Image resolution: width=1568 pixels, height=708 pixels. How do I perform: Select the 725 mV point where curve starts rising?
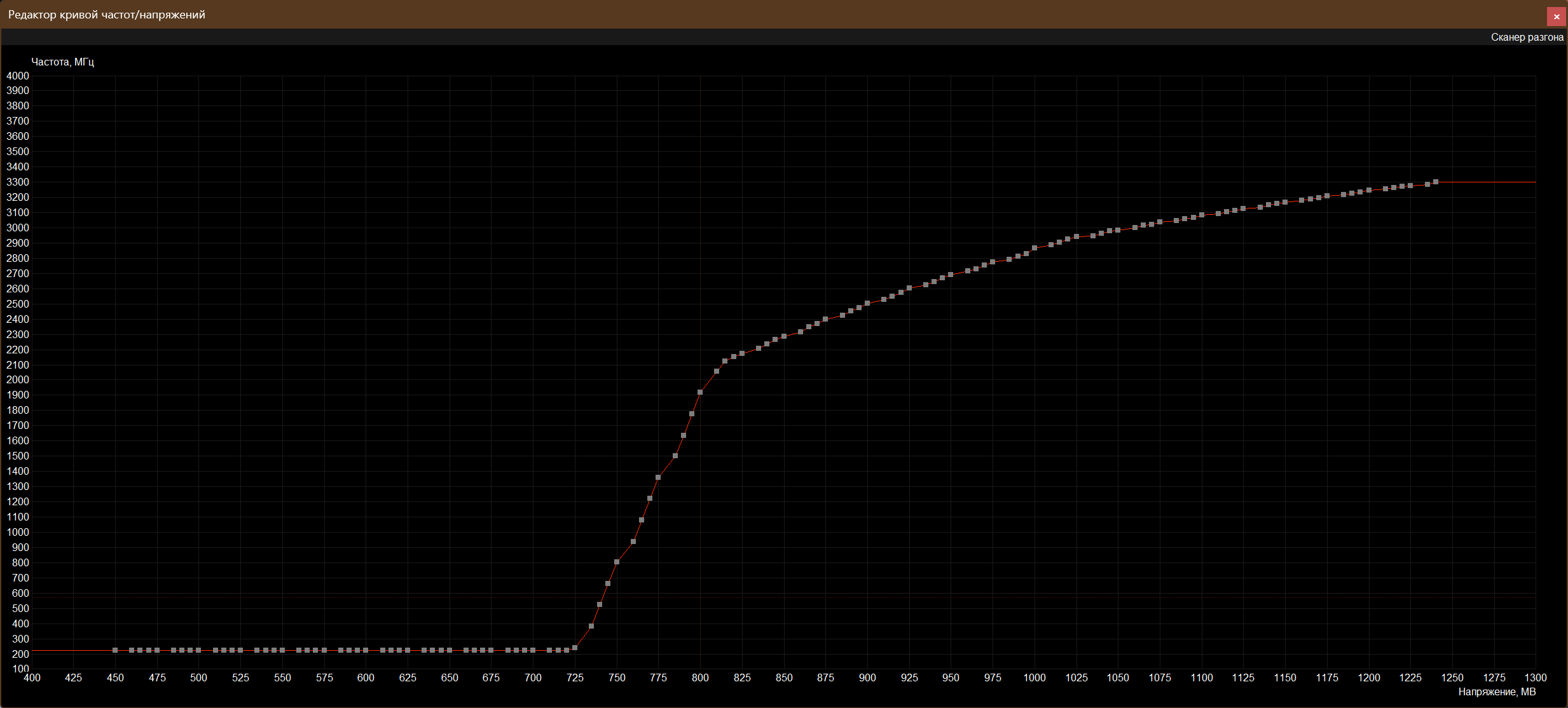575,648
